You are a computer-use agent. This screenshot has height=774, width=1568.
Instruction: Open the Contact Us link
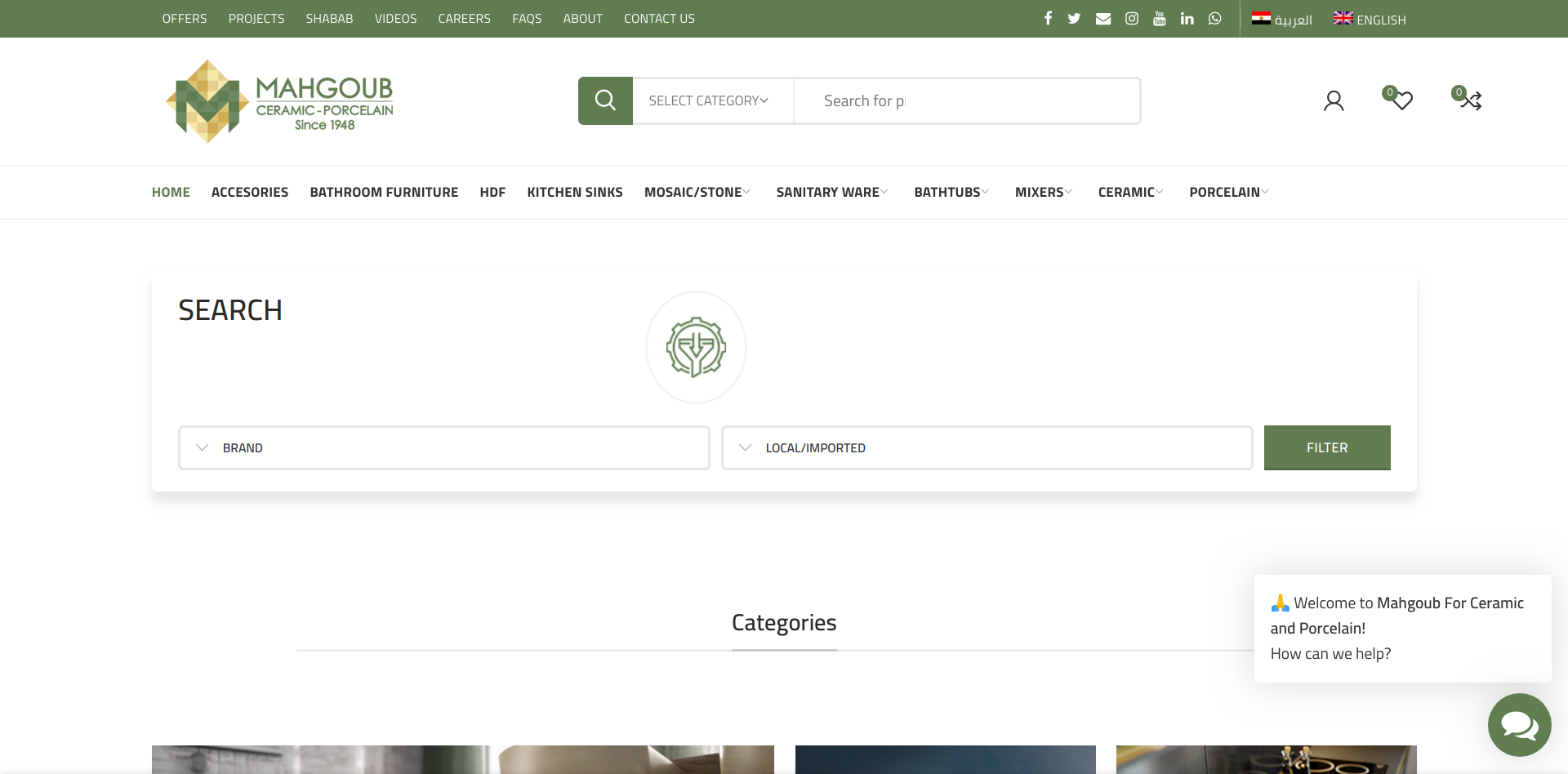click(x=660, y=18)
